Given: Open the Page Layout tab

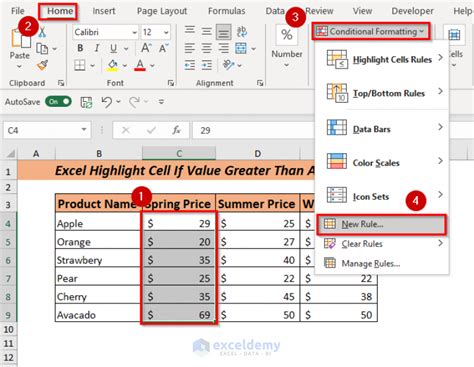Looking at the screenshot, I should coord(162,11).
